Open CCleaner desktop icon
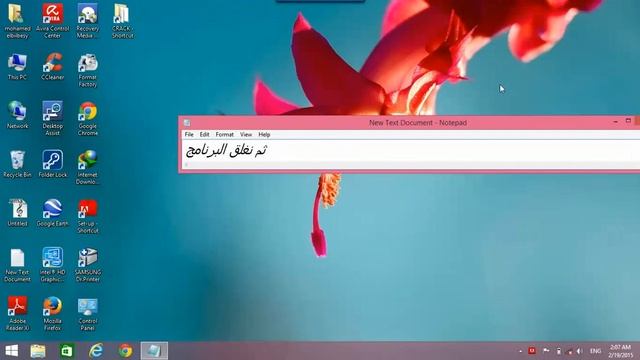The height and width of the screenshot is (360, 640). tap(53, 66)
